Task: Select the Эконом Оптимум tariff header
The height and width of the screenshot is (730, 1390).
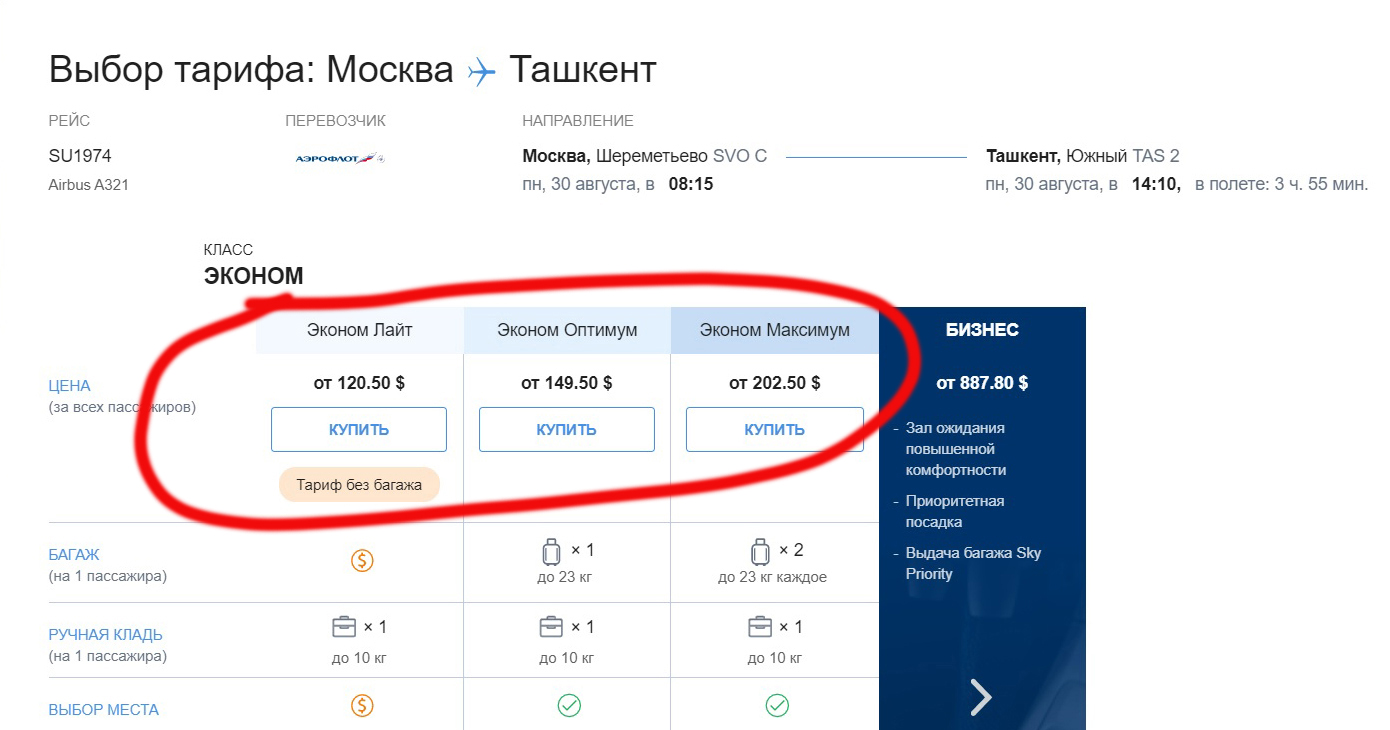Action: pyautogui.click(x=567, y=330)
